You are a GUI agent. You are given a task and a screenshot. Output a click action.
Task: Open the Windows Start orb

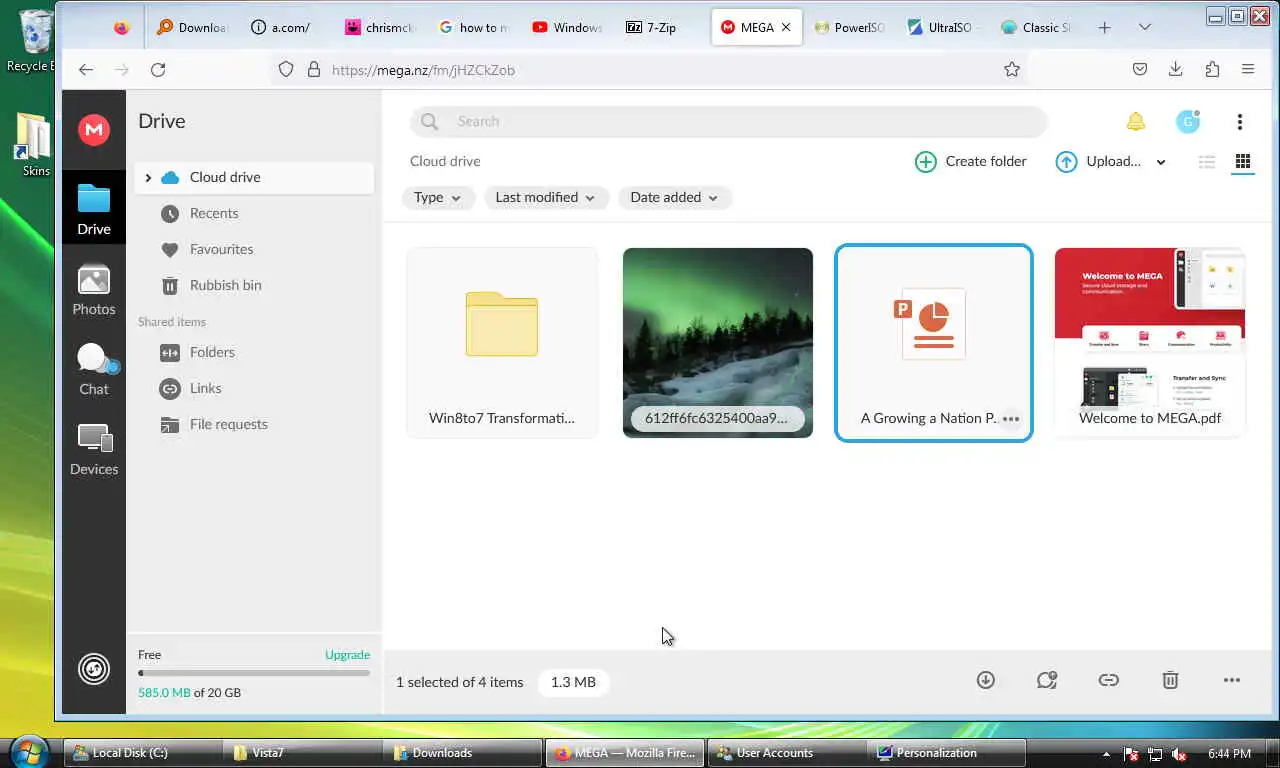coord(28,751)
